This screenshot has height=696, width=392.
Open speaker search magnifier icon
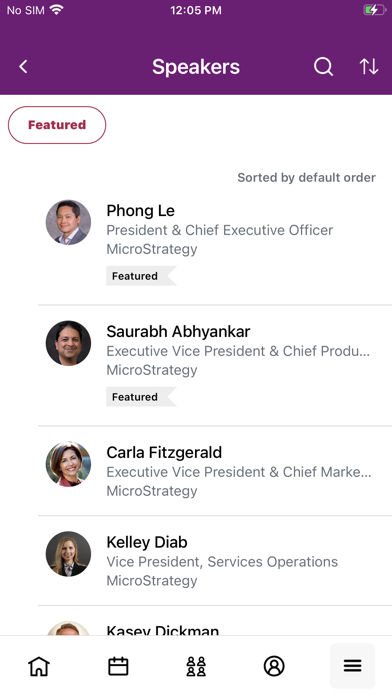pyautogui.click(x=323, y=67)
